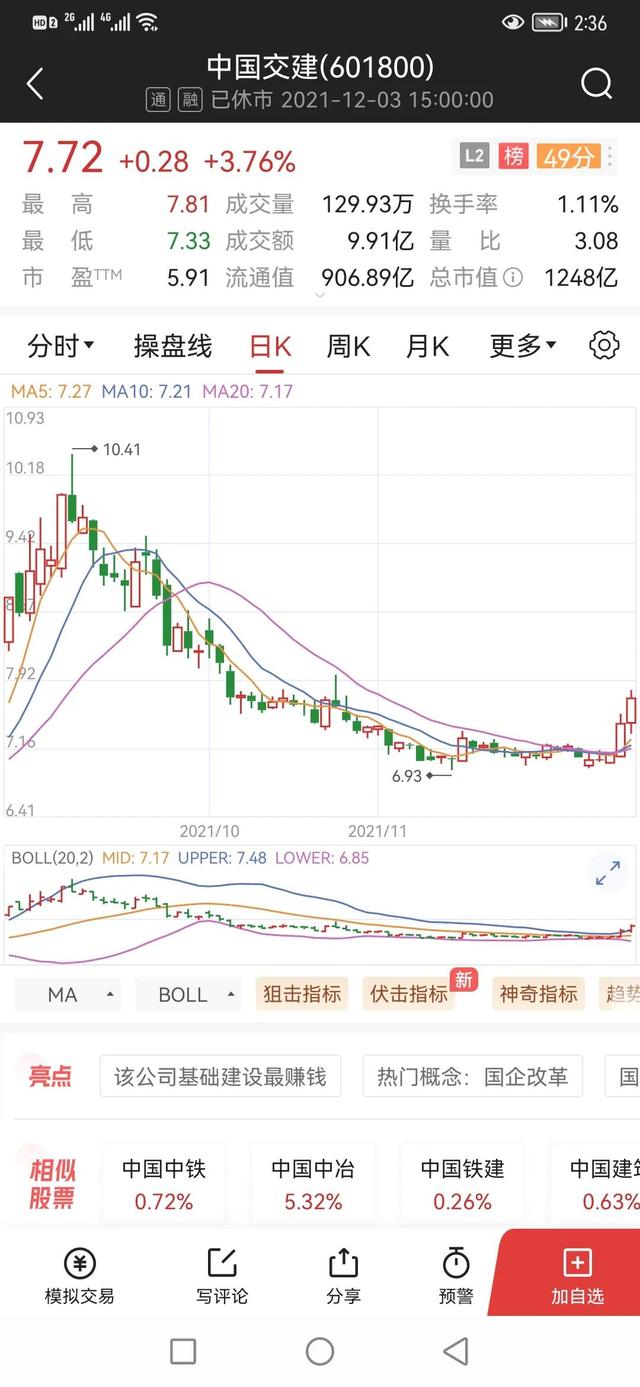Tap the back arrow icon
This screenshot has height=1387, width=640.
(35, 84)
